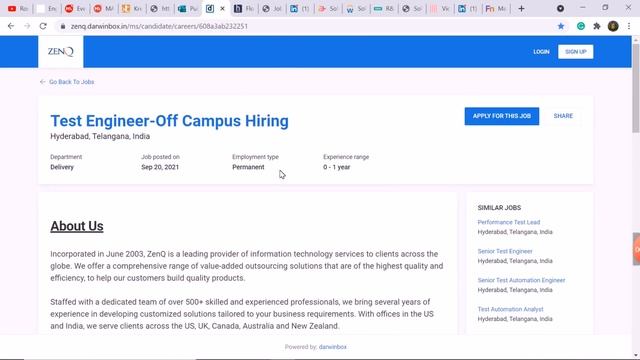
Task: Click the 'About Us' heading
Action: point(77,226)
